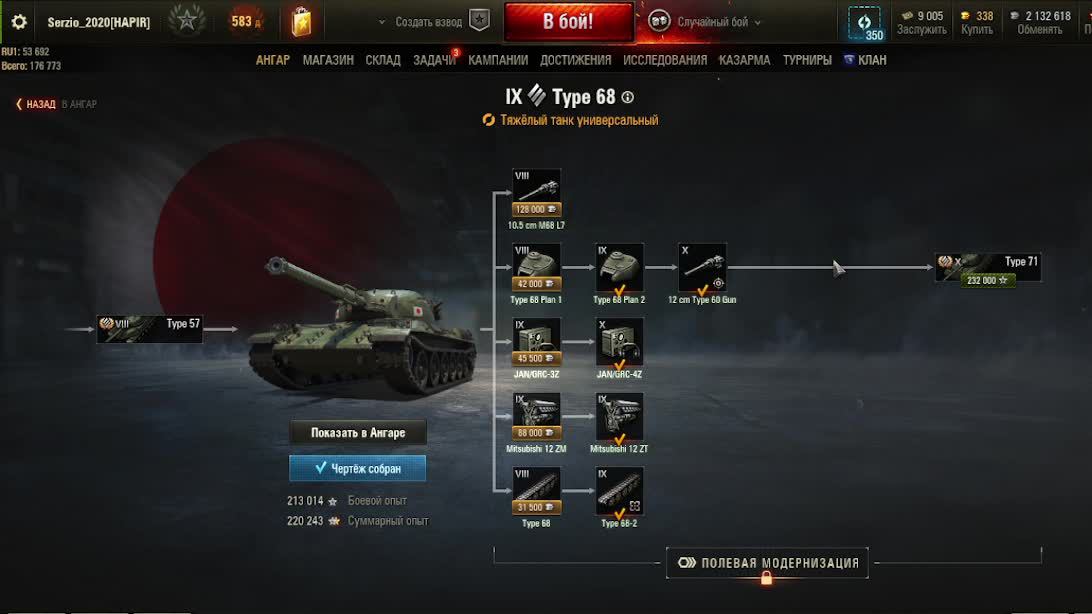Click Показать в Ангаре button
Image resolution: width=1092 pixels, height=614 pixels.
tap(357, 433)
